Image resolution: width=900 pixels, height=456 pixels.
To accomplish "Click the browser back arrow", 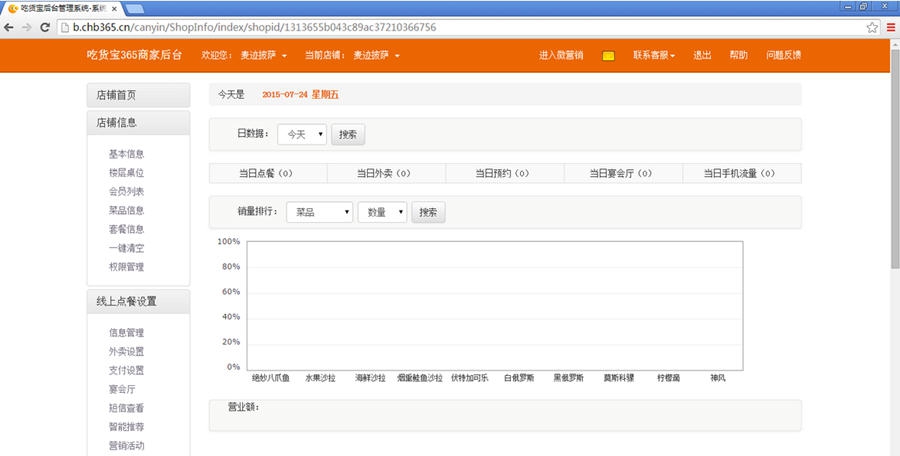I will [x=10, y=27].
